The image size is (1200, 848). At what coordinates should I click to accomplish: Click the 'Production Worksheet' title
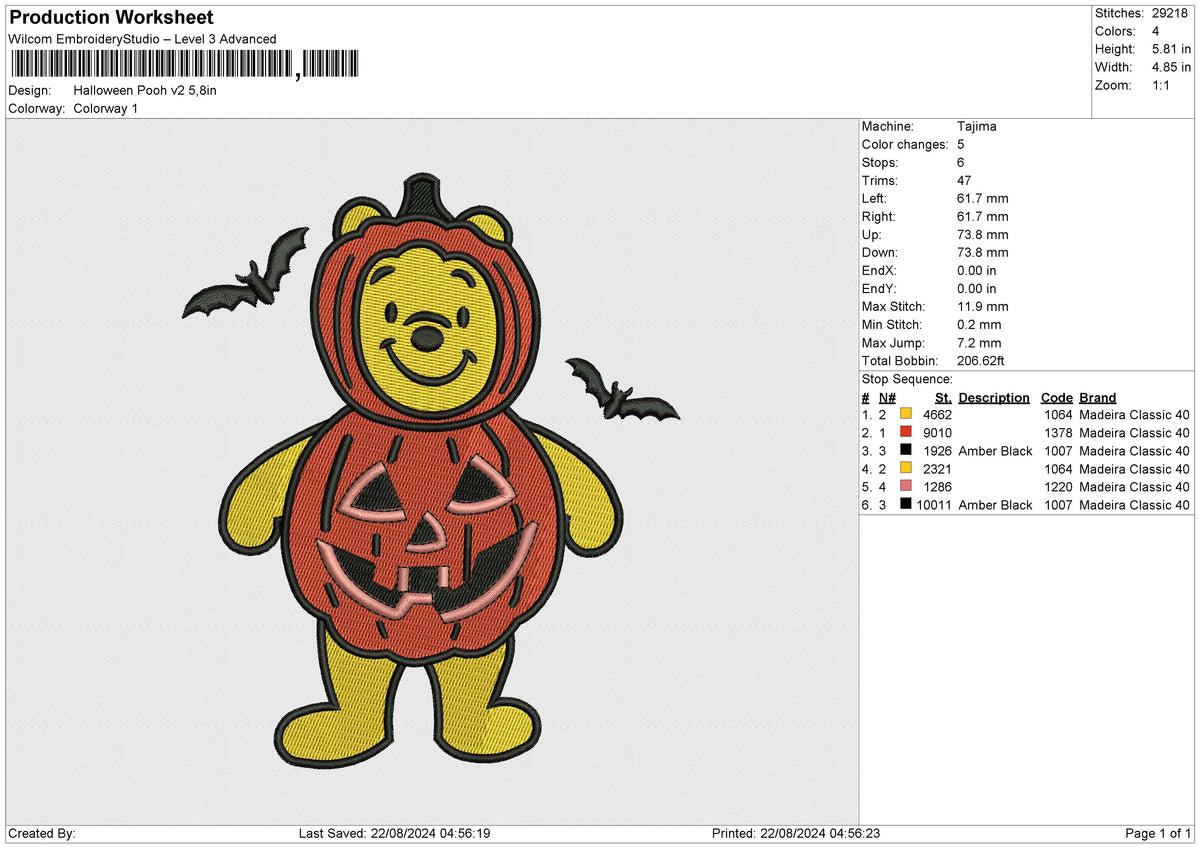(111, 18)
